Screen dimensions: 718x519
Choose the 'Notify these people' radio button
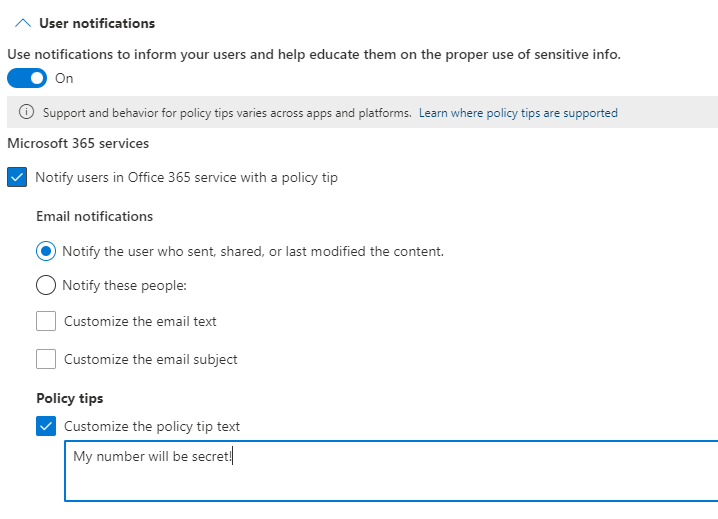coord(46,285)
